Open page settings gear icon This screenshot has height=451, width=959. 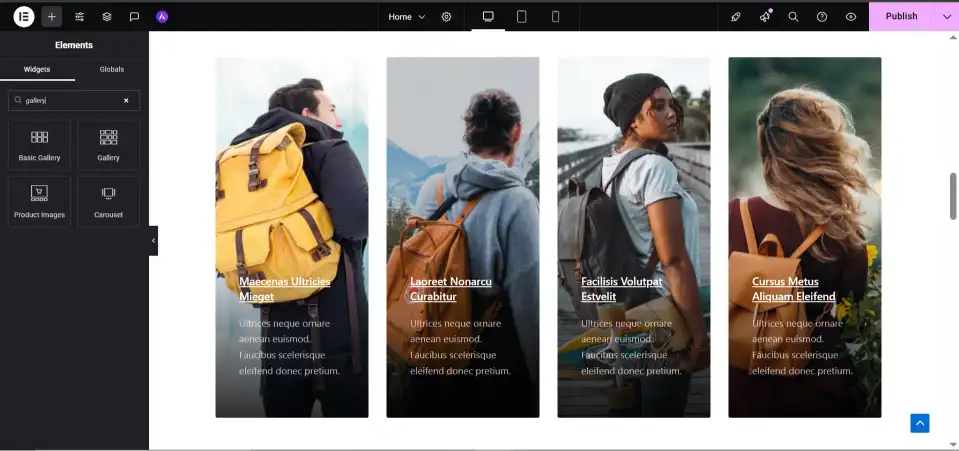[x=447, y=16]
